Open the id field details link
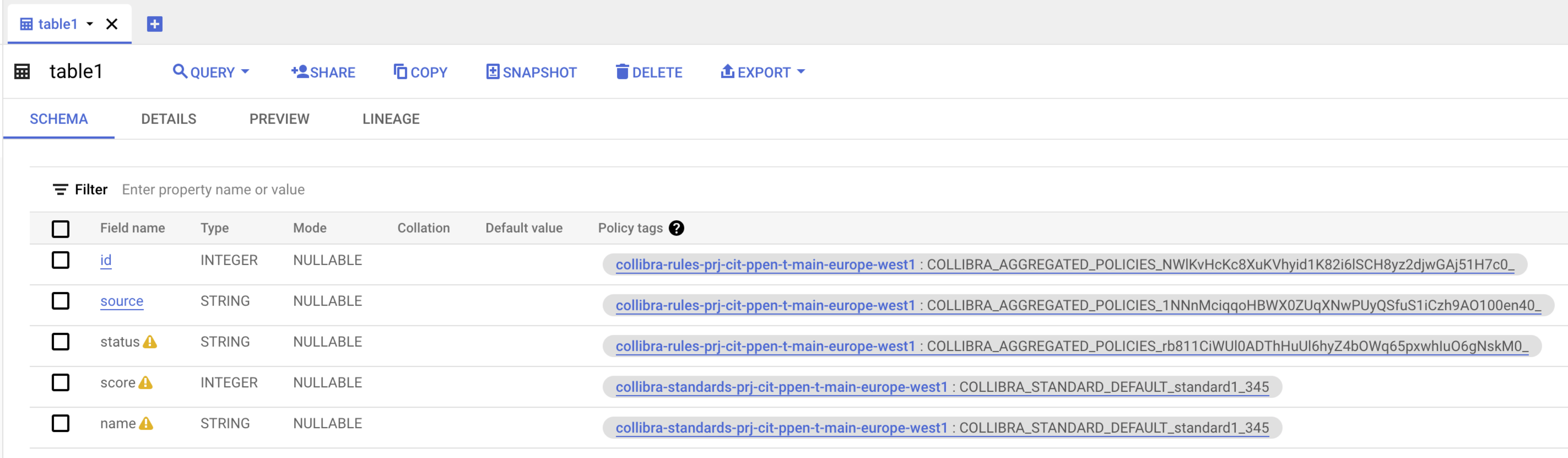 pyautogui.click(x=105, y=260)
